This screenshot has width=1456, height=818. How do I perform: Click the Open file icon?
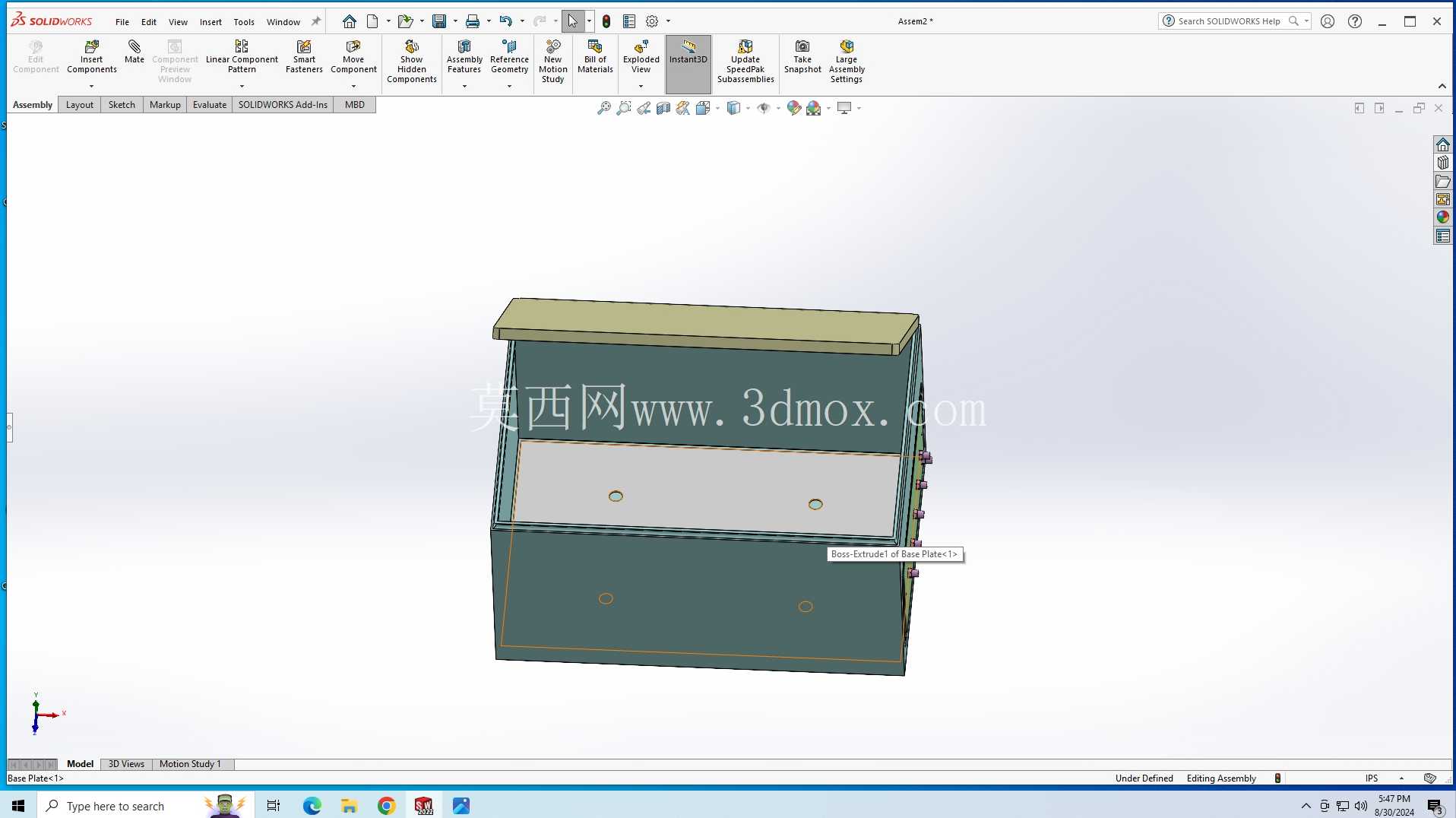[x=405, y=21]
